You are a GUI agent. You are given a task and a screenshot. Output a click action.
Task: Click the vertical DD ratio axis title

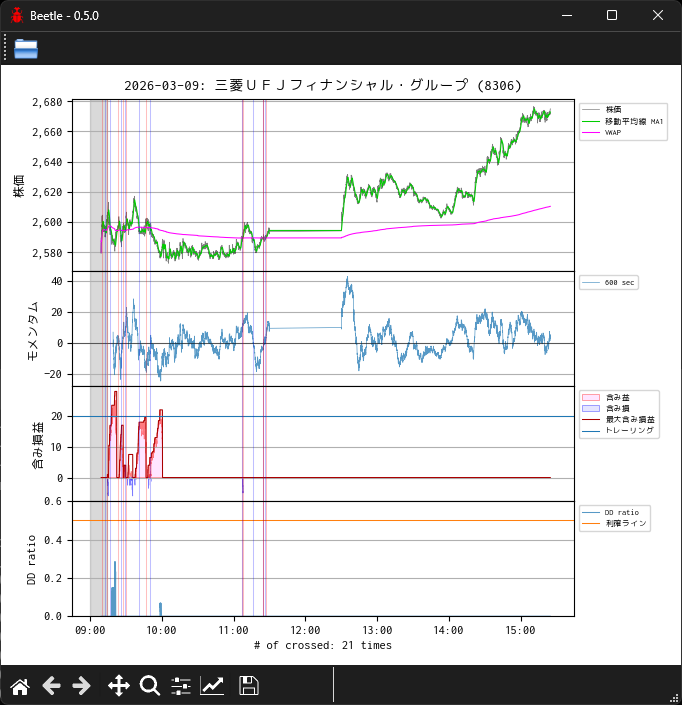pyautogui.click(x=31, y=560)
